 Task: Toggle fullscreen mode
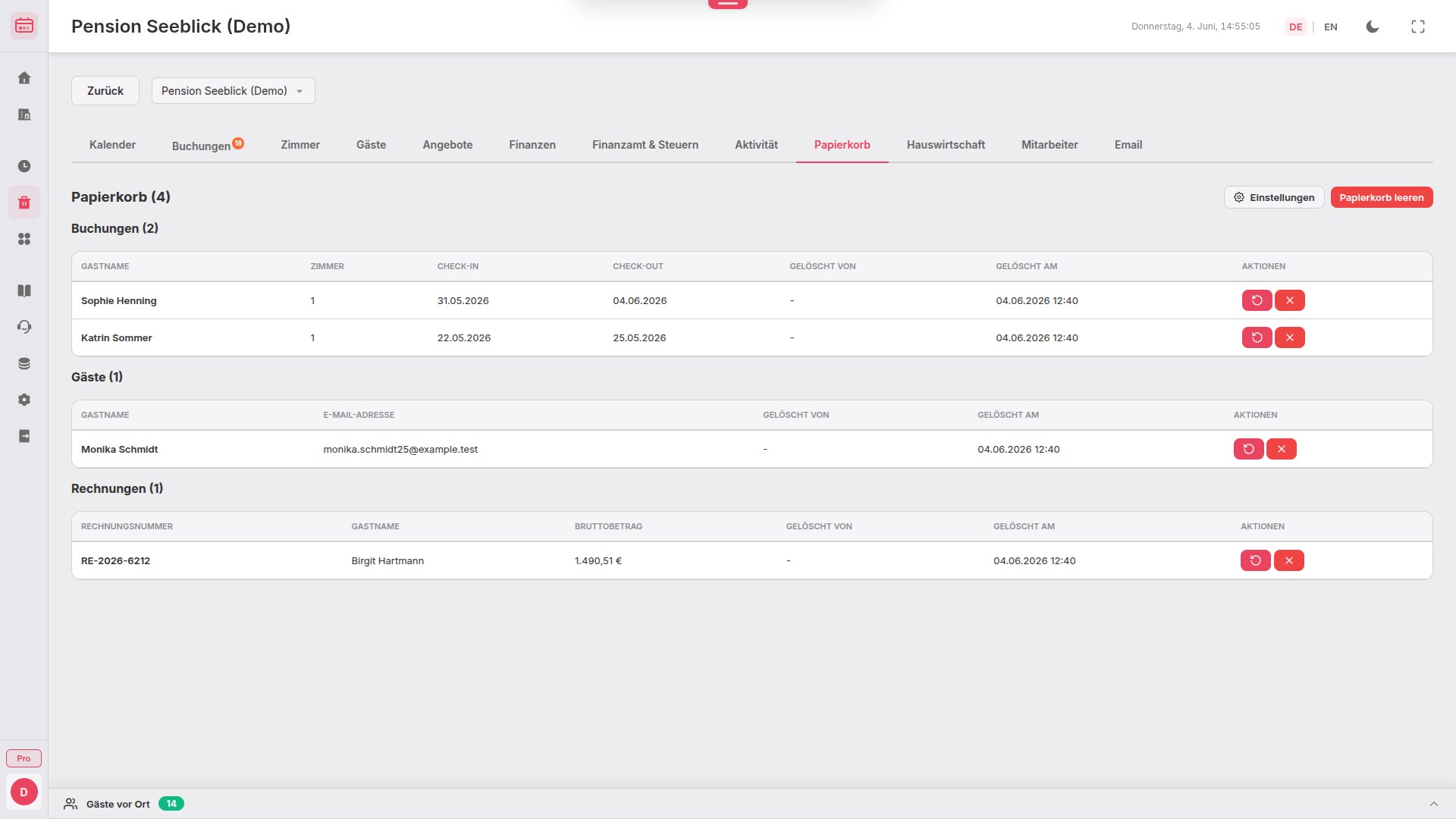pyautogui.click(x=1417, y=27)
